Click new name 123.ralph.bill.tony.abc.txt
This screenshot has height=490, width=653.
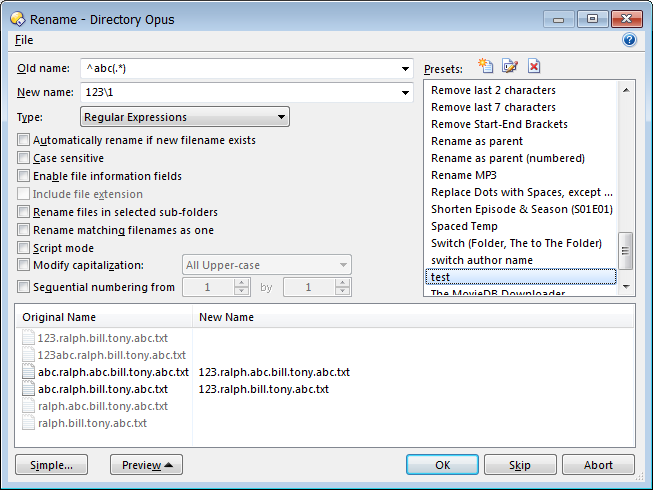coord(264,389)
